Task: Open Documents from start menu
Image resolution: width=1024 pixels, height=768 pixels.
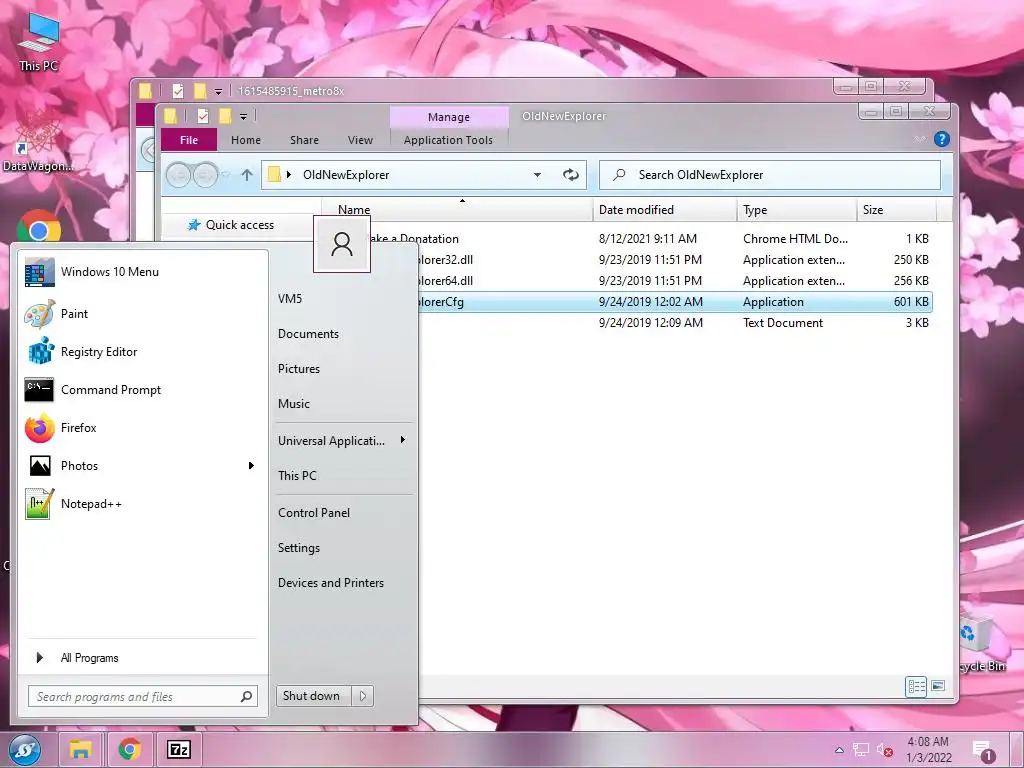Action: coord(308,334)
